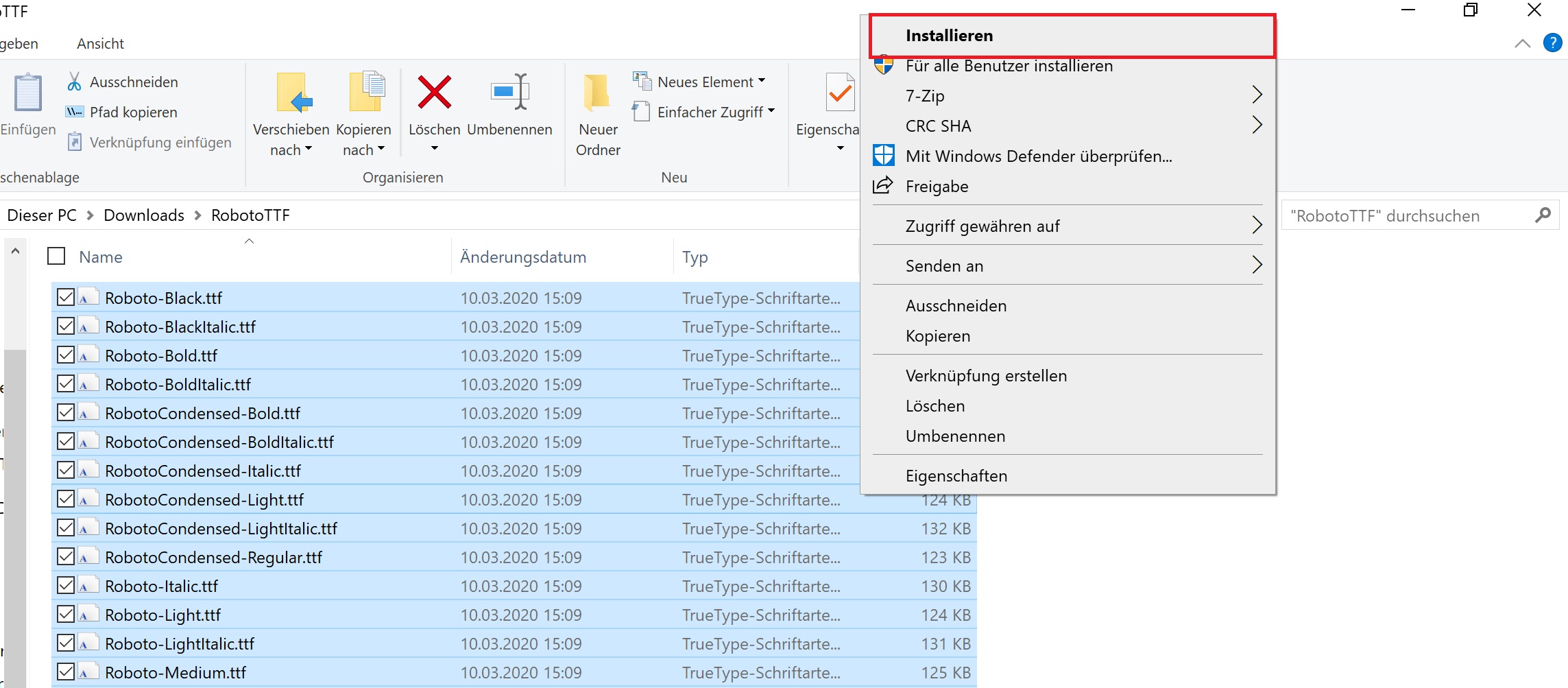1568x688 pixels.
Task: Uncheck the Roboto-BoldItalic.ttf checkbox
Action: 66,383
